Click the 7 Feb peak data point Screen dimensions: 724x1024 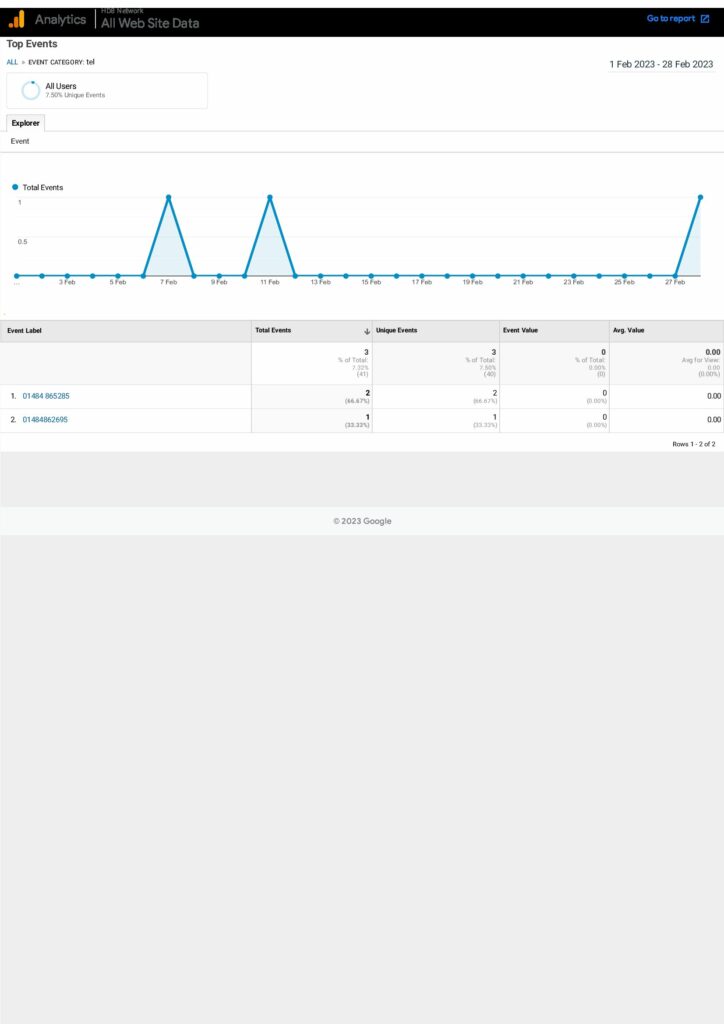coord(168,197)
